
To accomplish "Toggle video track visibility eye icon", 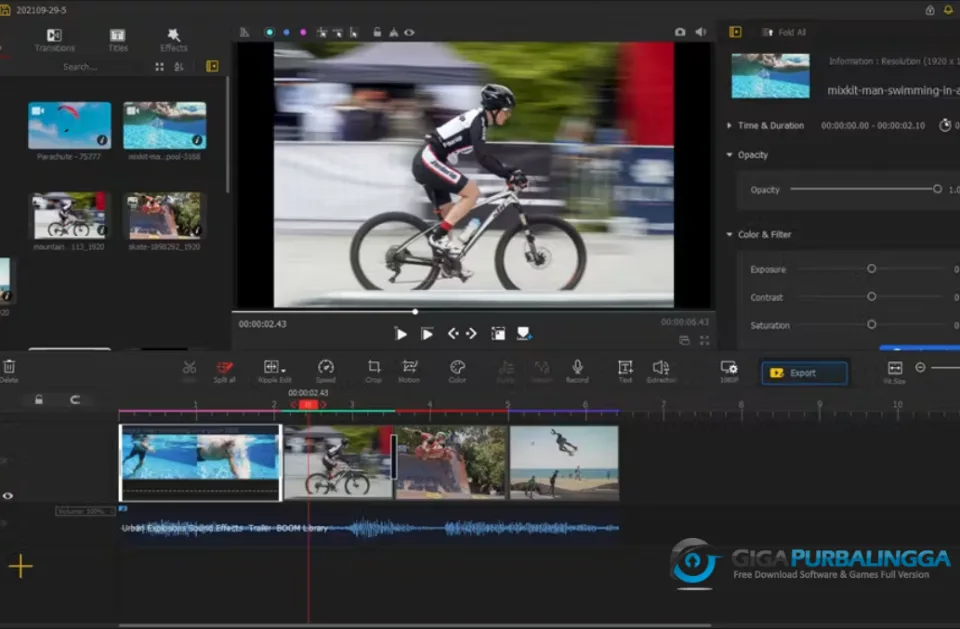I will [8, 496].
